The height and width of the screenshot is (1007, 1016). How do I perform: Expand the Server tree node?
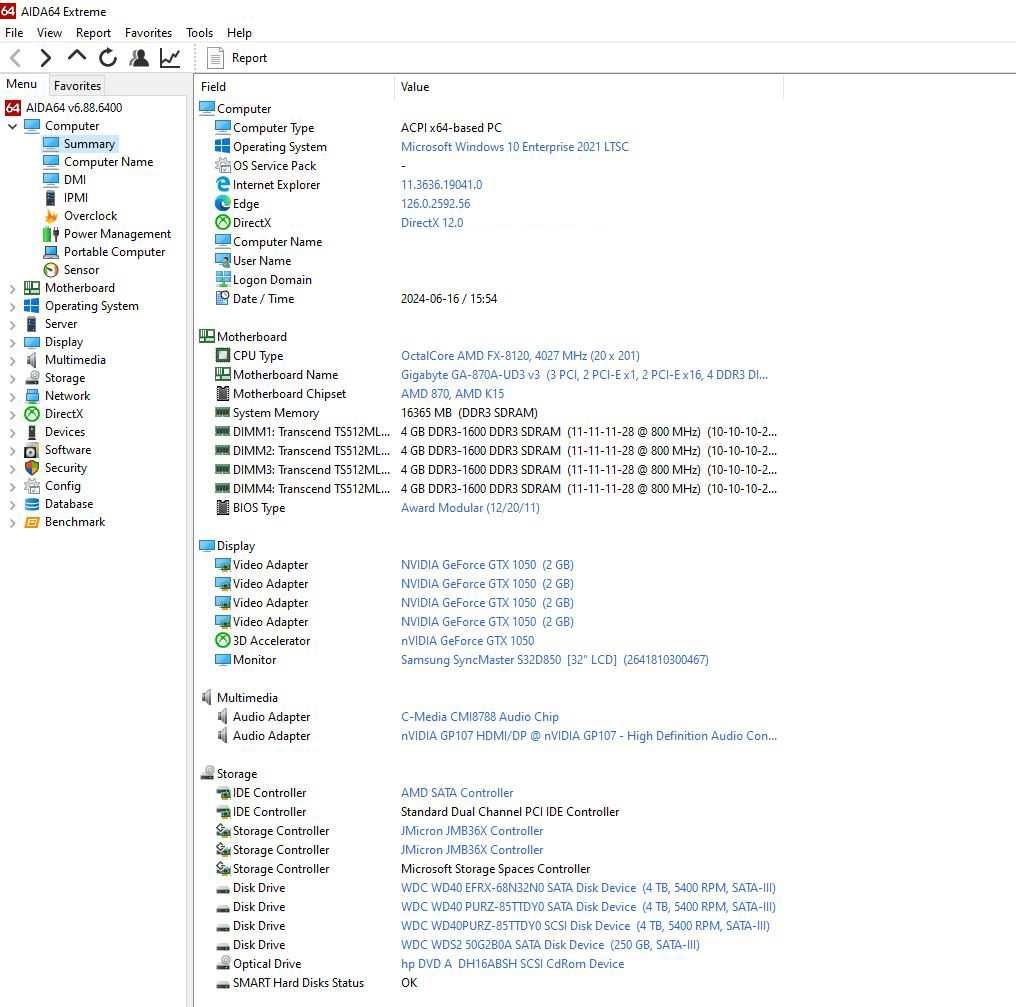pyautogui.click(x=12, y=324)
